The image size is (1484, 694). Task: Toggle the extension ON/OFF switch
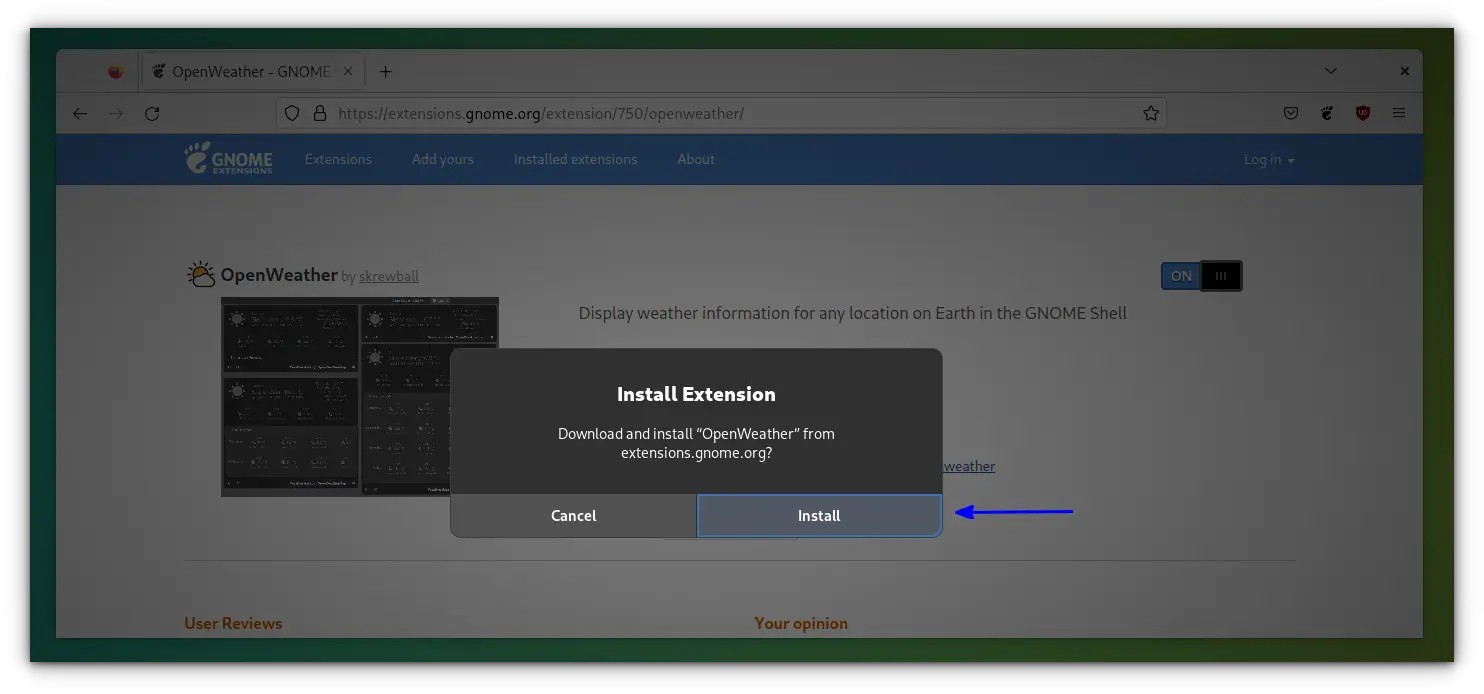tap(1201, 276)
